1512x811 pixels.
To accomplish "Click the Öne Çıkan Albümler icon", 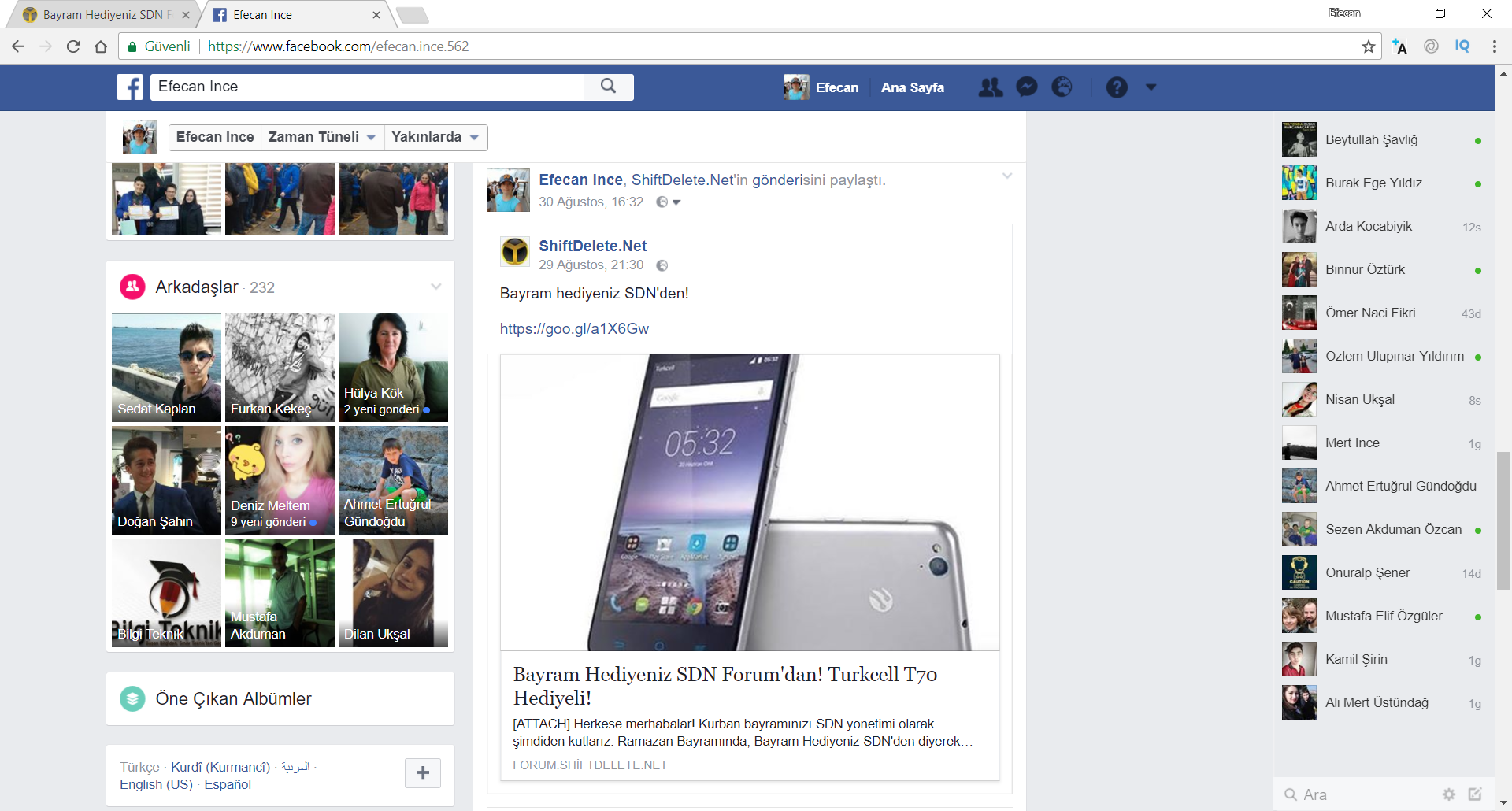I will 132,698.
